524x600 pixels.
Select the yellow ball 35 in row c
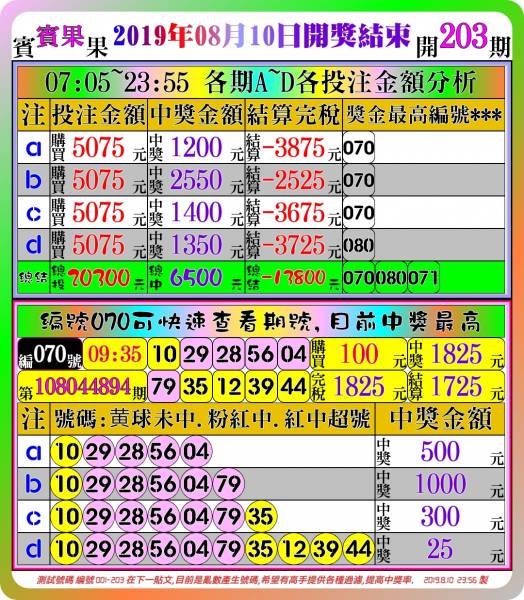(x=261, y=517)
